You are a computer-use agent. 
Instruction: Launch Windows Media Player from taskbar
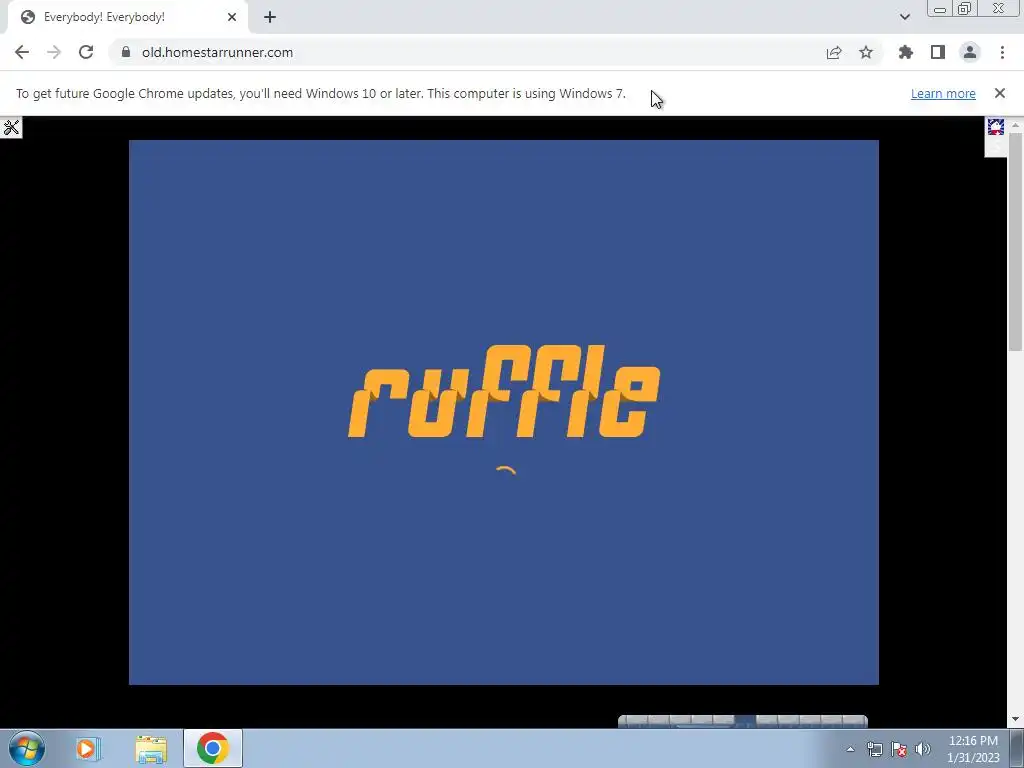(x=87, y=748)
